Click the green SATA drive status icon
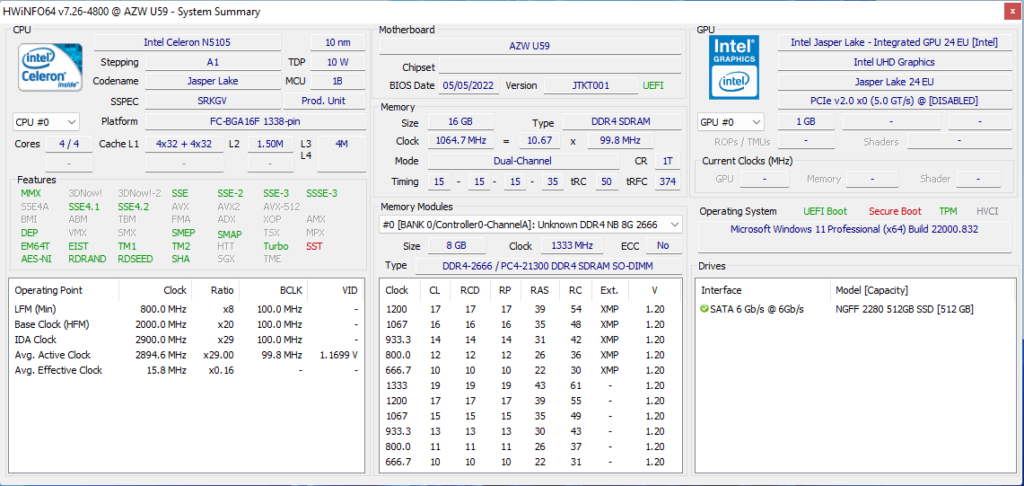1024x486 pixels. coord(704,309)
